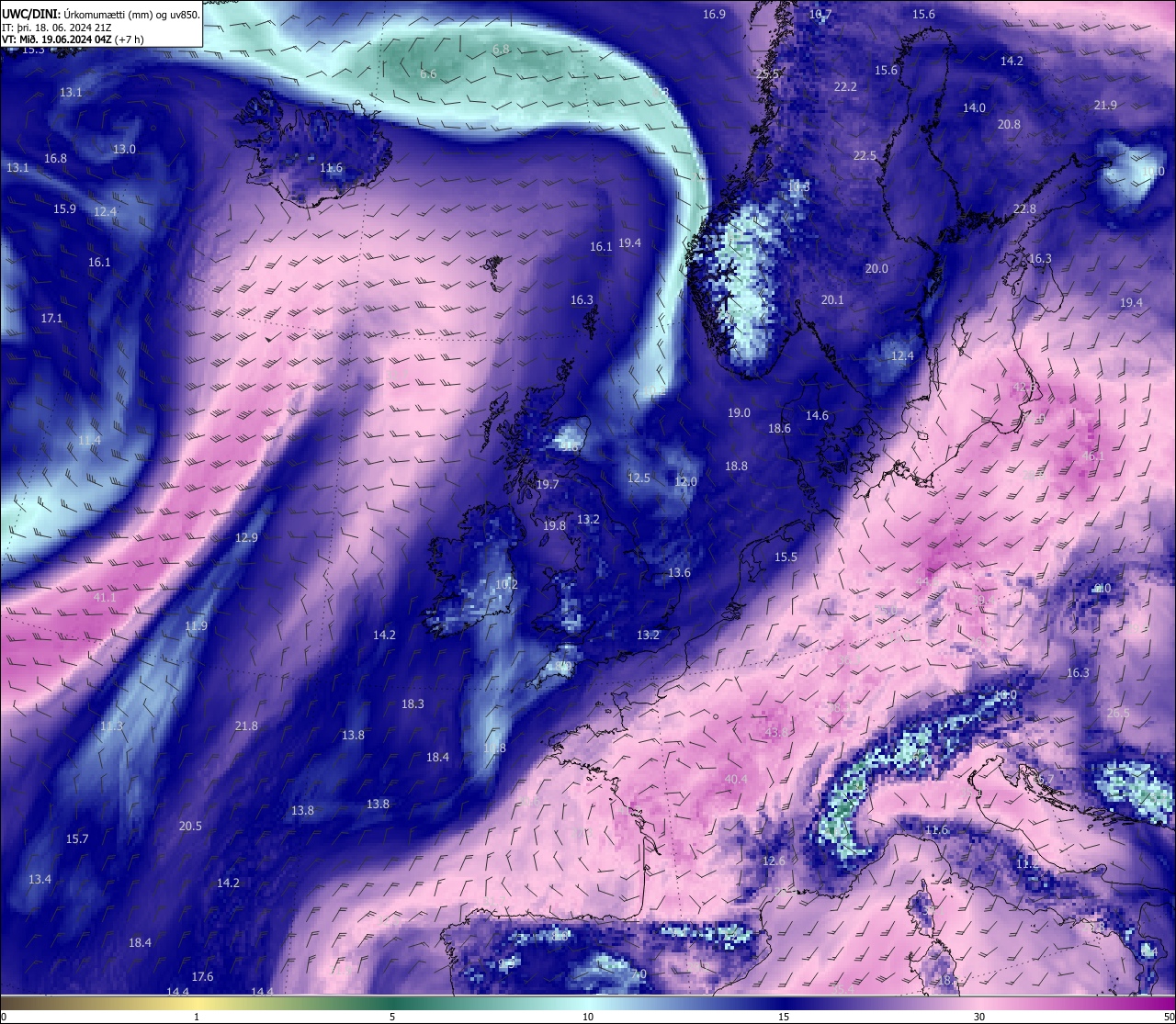Click the 6.6 value in the dry band

click(428, 73)
